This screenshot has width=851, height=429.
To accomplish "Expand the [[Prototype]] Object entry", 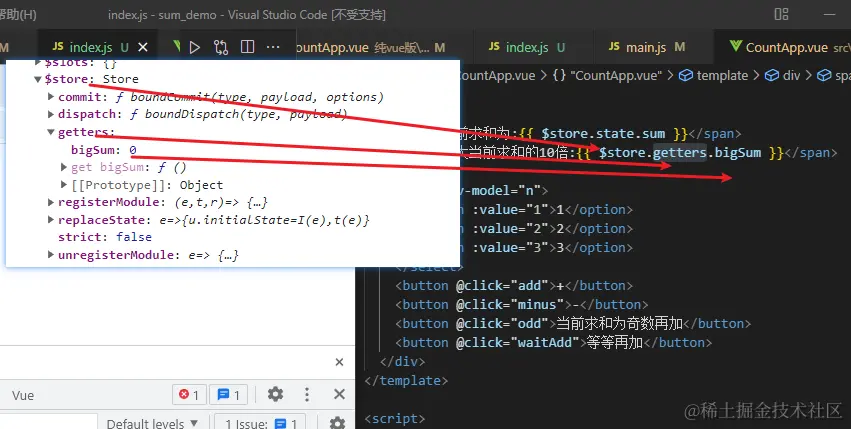I will (64, 185).
